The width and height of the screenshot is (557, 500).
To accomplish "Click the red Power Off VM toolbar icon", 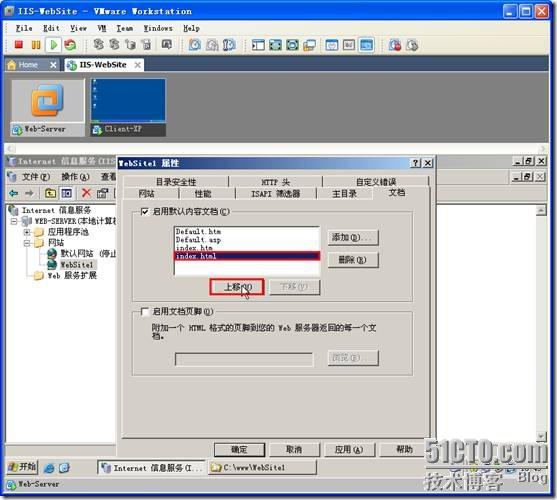I will tap(18, 45).
